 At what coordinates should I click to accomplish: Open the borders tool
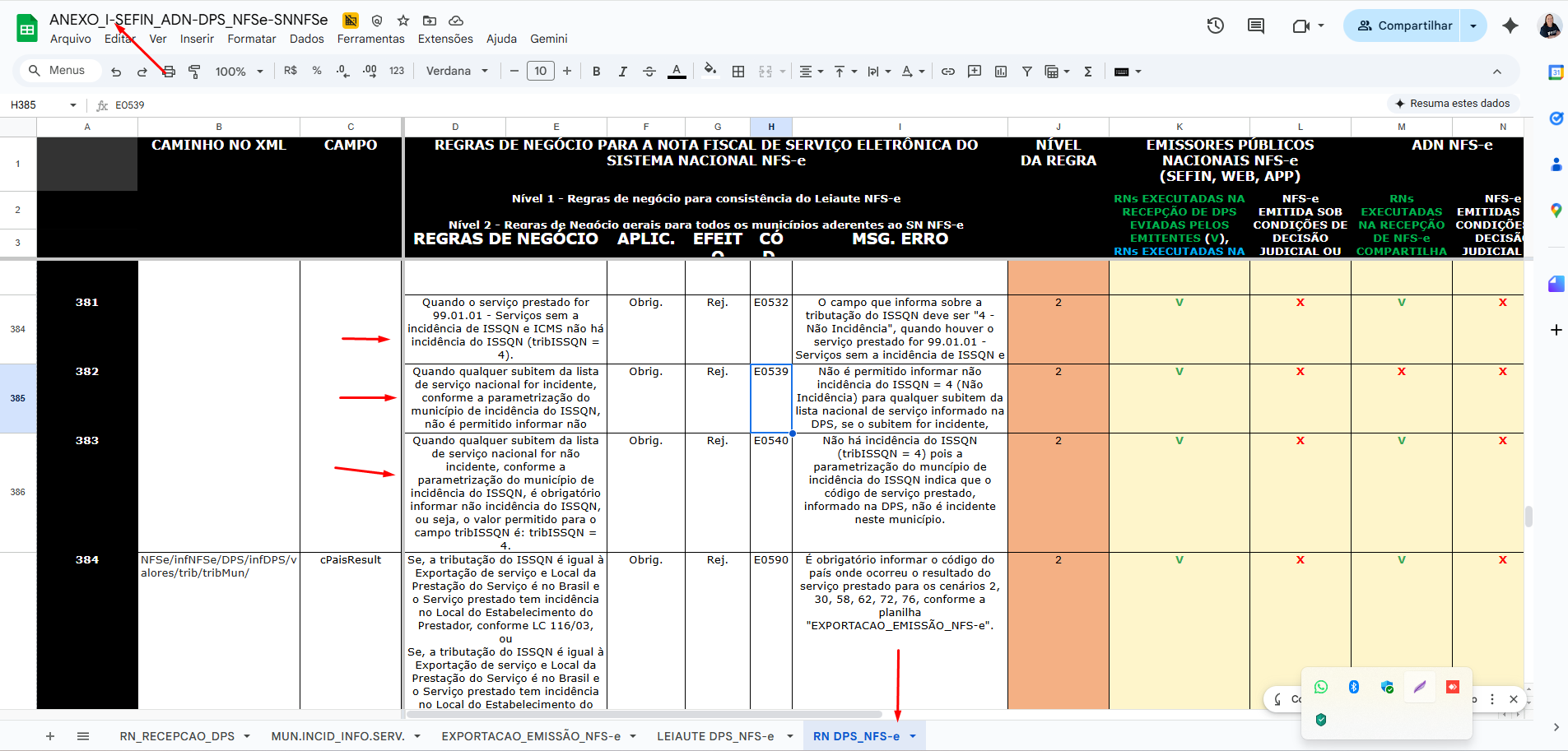click(738, 72)
